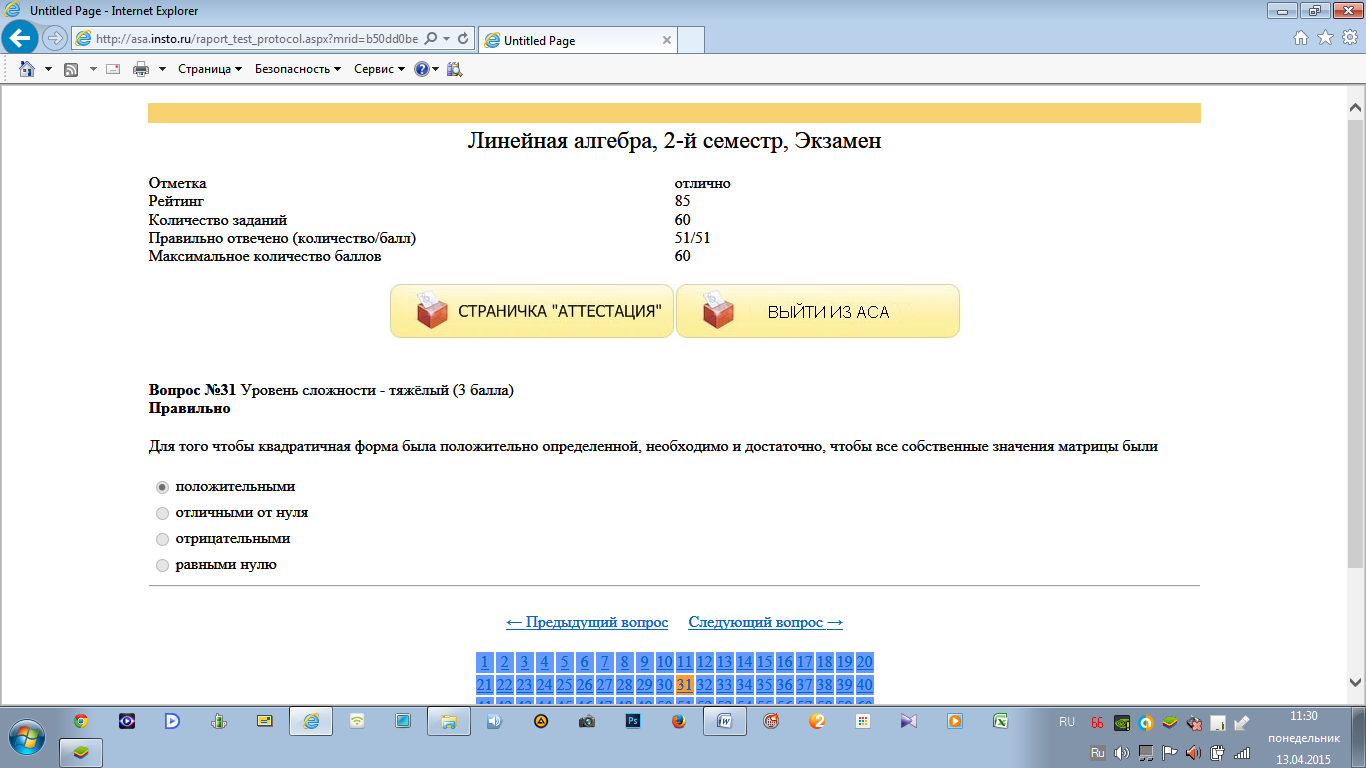The height and width of the screenshot is (768, 1366).
Task: Click the blue Help question mark icon
Action: pyautogui.click(x=421, y=69)
